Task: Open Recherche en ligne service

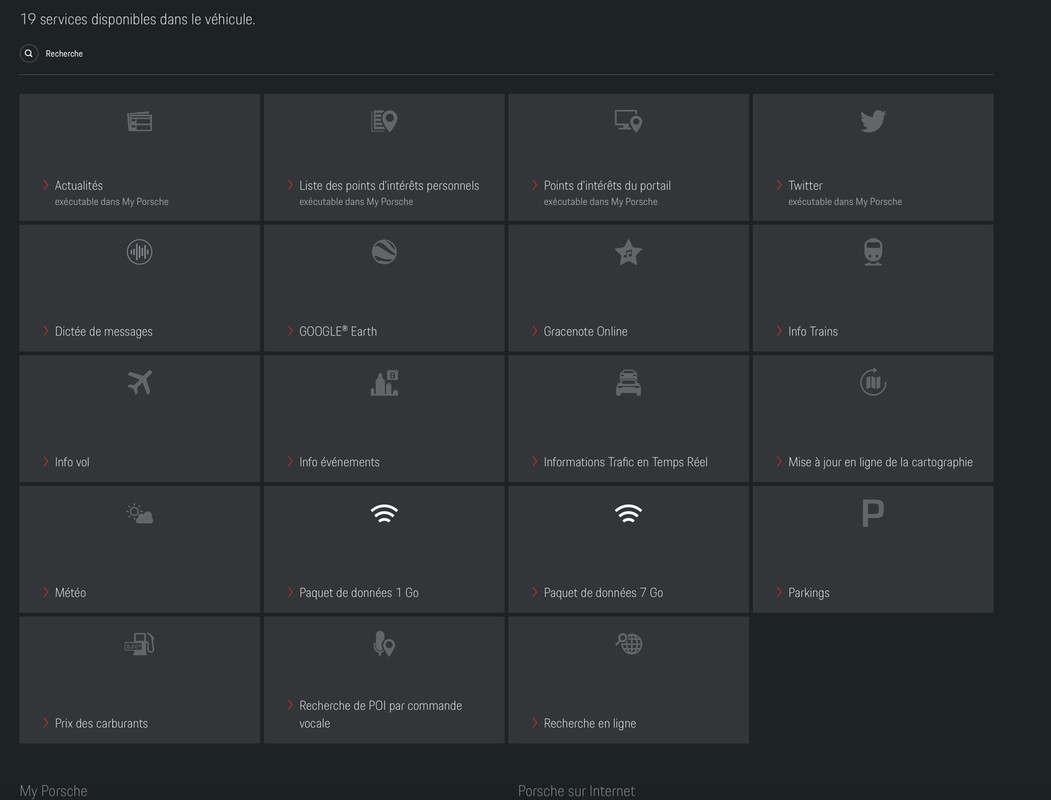Action: (x=590, y=724)
